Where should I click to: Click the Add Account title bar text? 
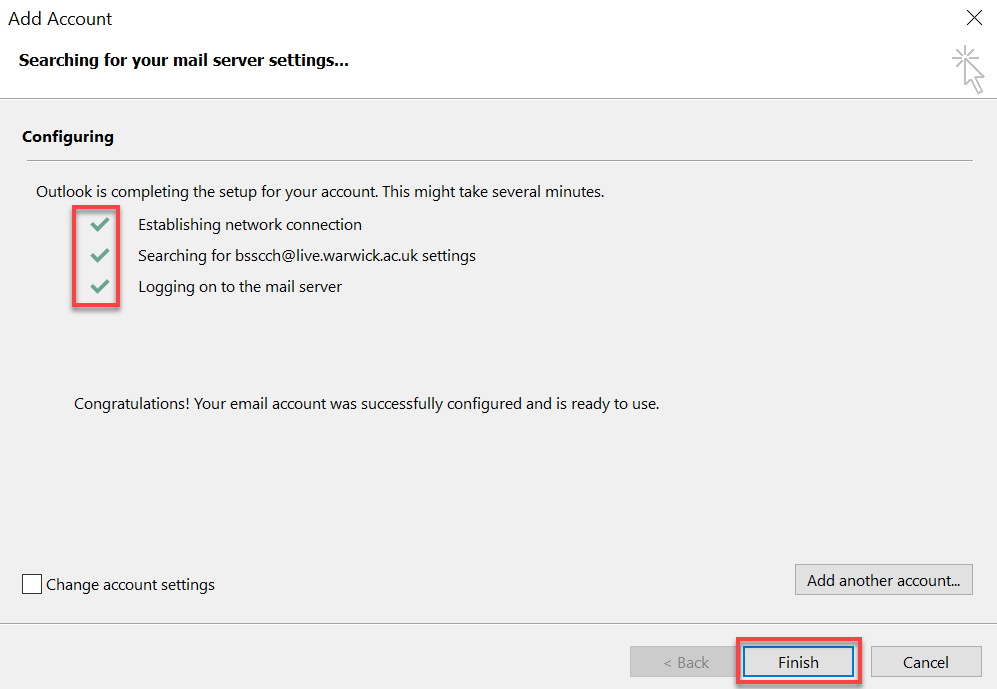click(60, 19)
